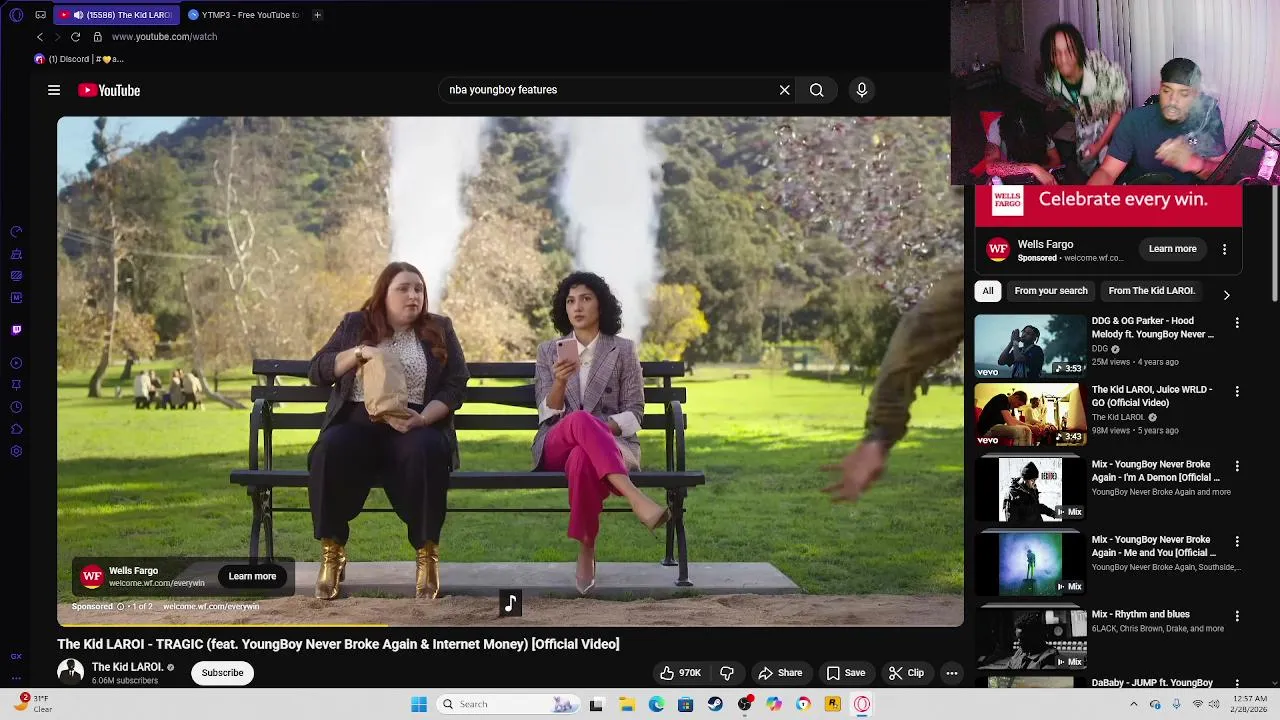Open options for Kid LAROI GO video

pyautogui.click(x=1237, y=391)
